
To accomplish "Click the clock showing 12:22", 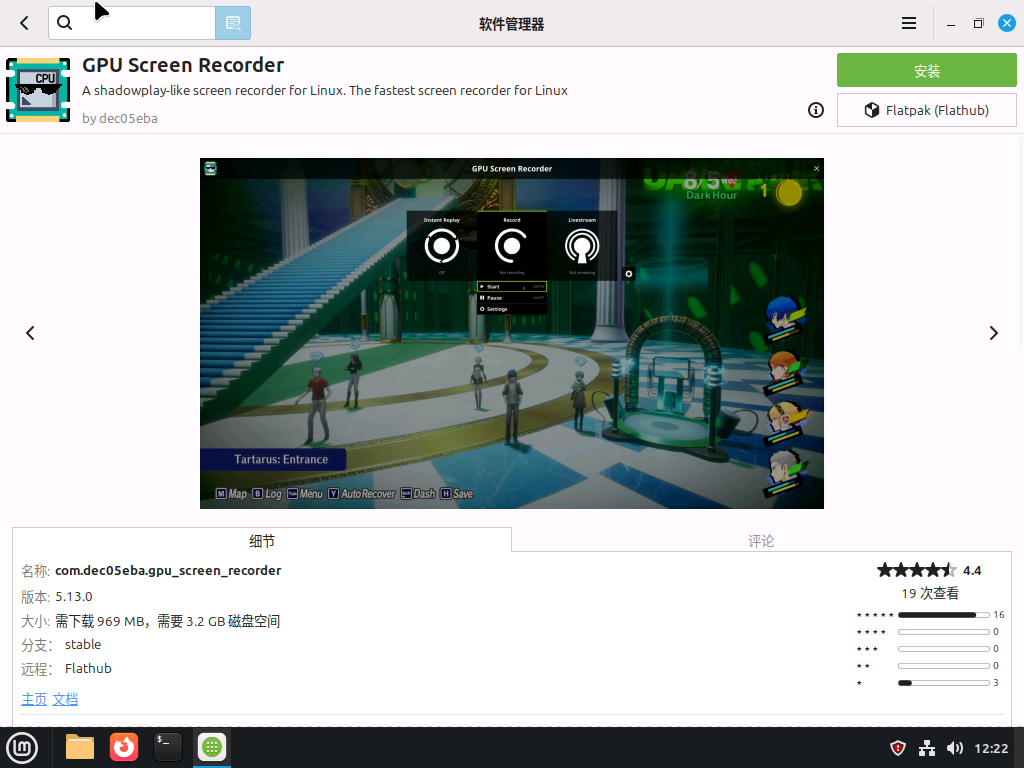I will (x=991, y=748).
